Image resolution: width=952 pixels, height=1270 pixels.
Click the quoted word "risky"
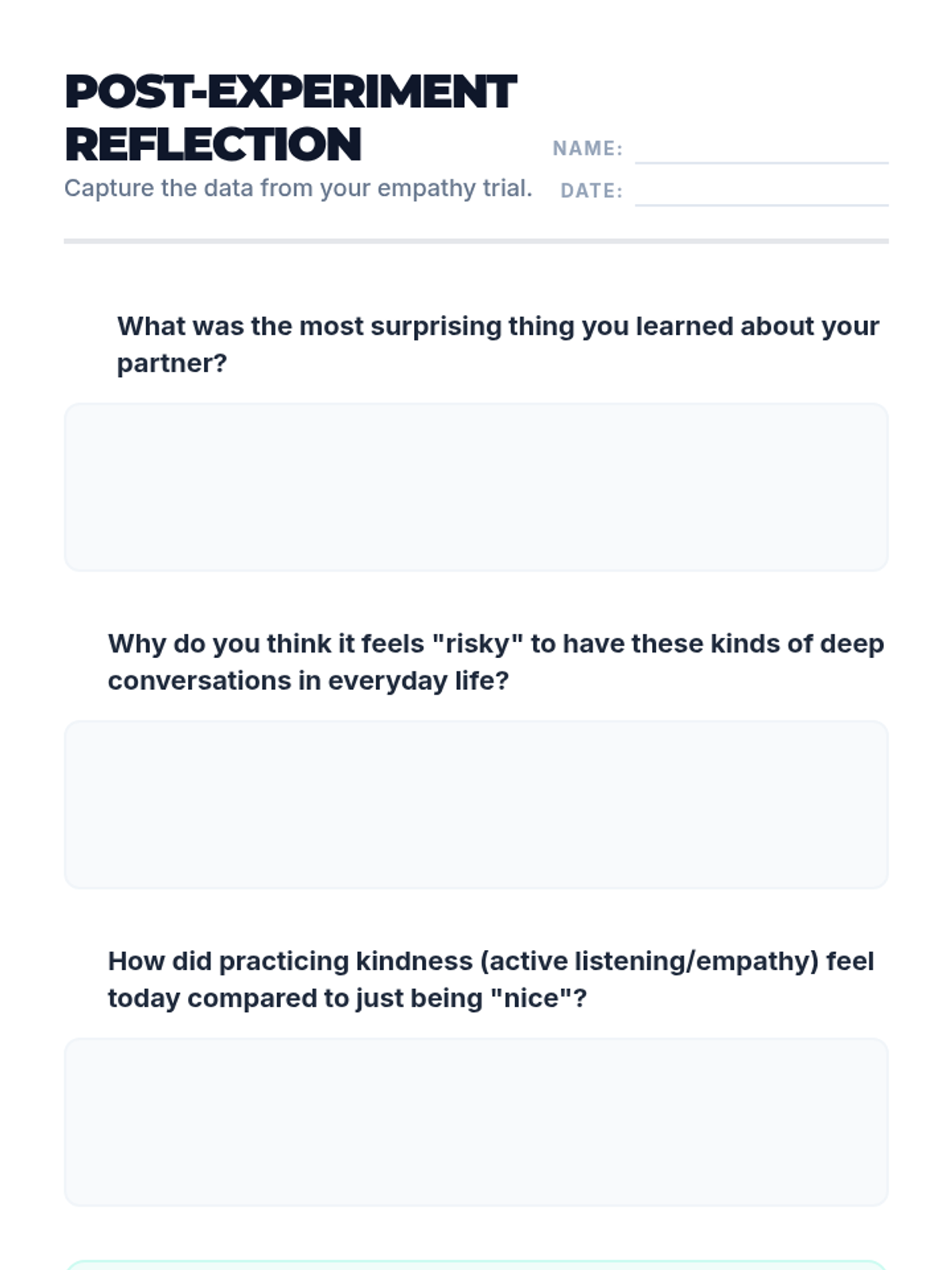click(478, 644)
